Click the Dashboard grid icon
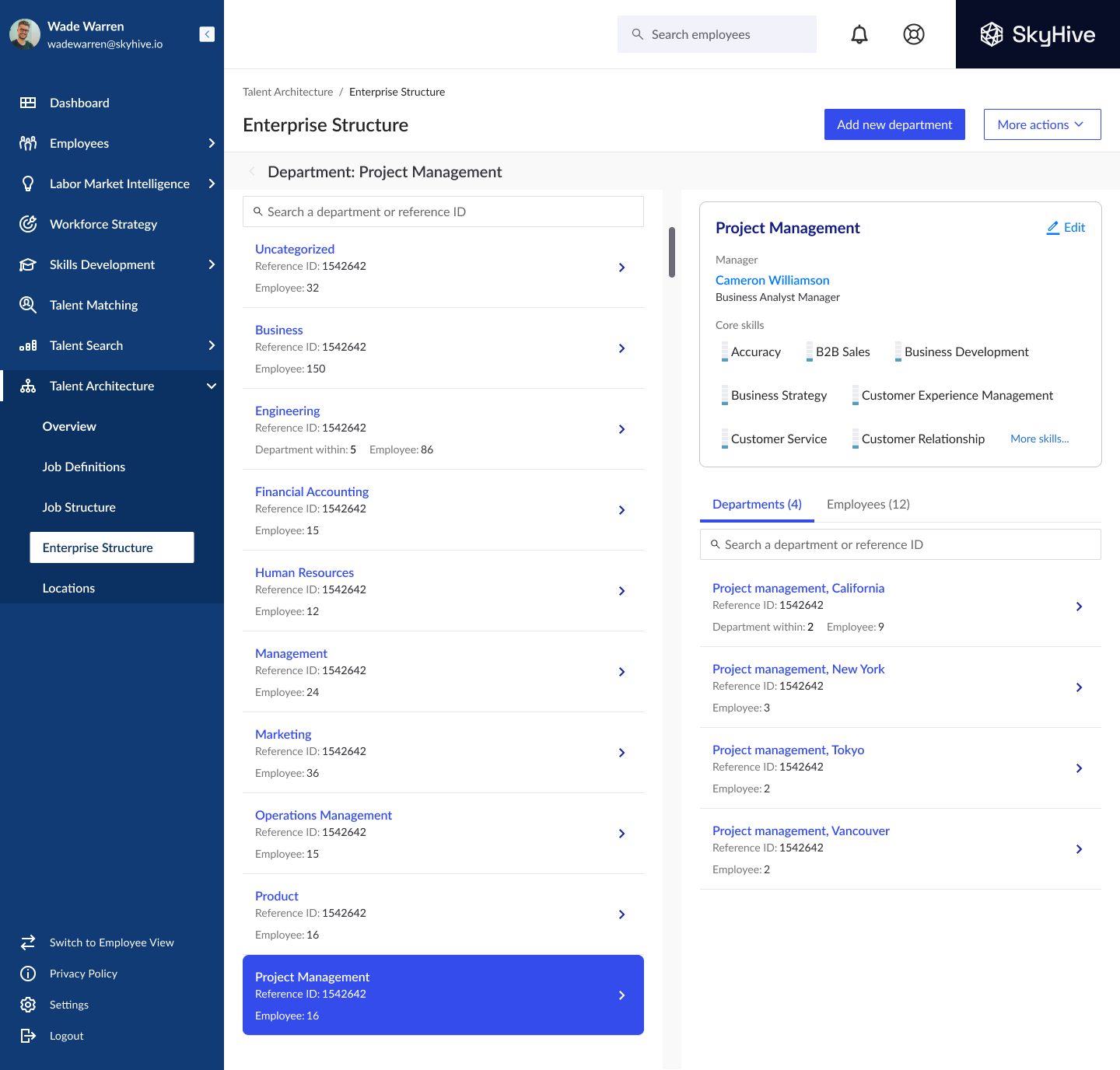This screenshot has width=1120, height=1070. (28, 103)
